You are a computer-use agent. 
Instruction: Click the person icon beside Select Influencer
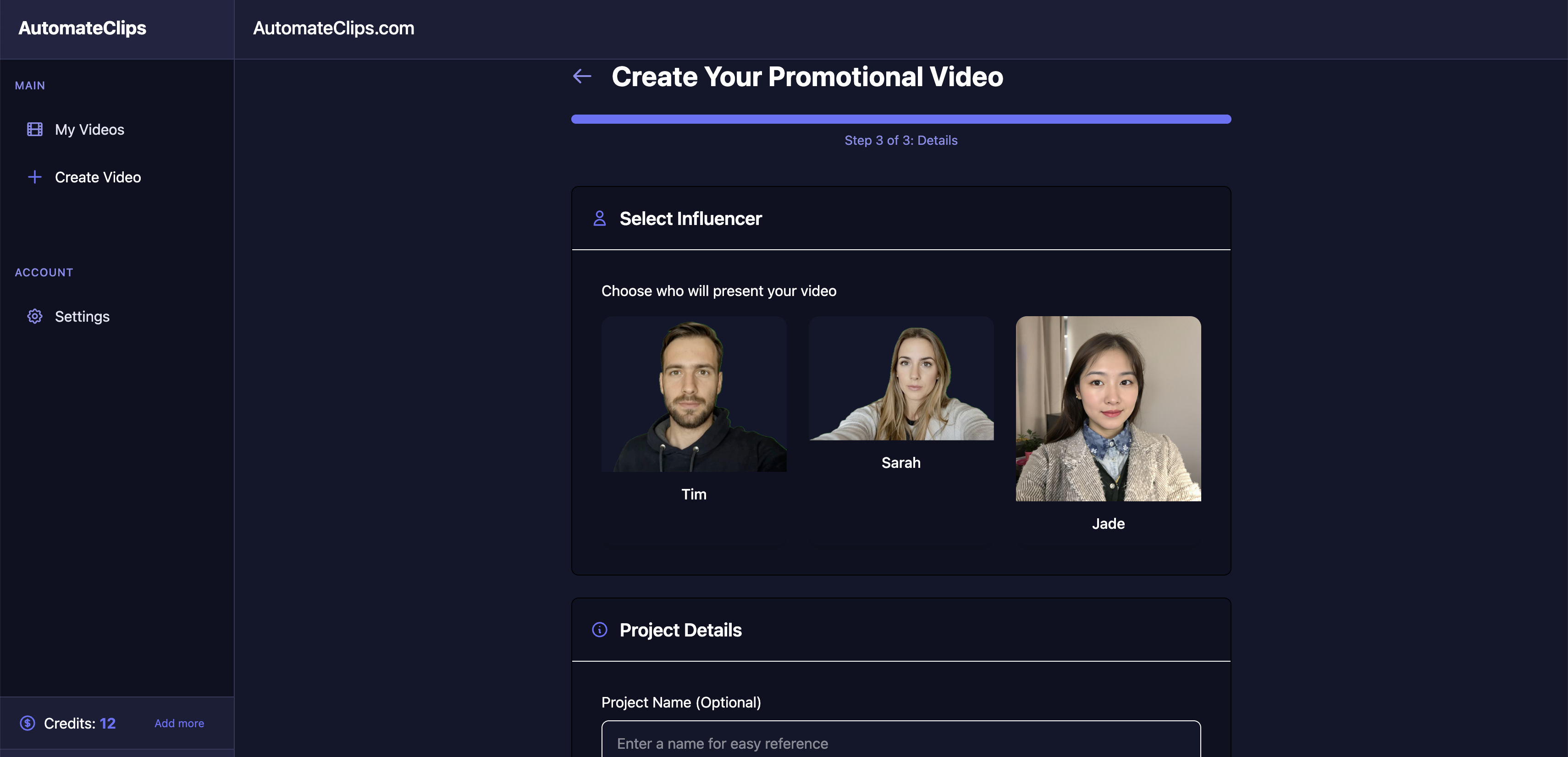coord(599,219)
